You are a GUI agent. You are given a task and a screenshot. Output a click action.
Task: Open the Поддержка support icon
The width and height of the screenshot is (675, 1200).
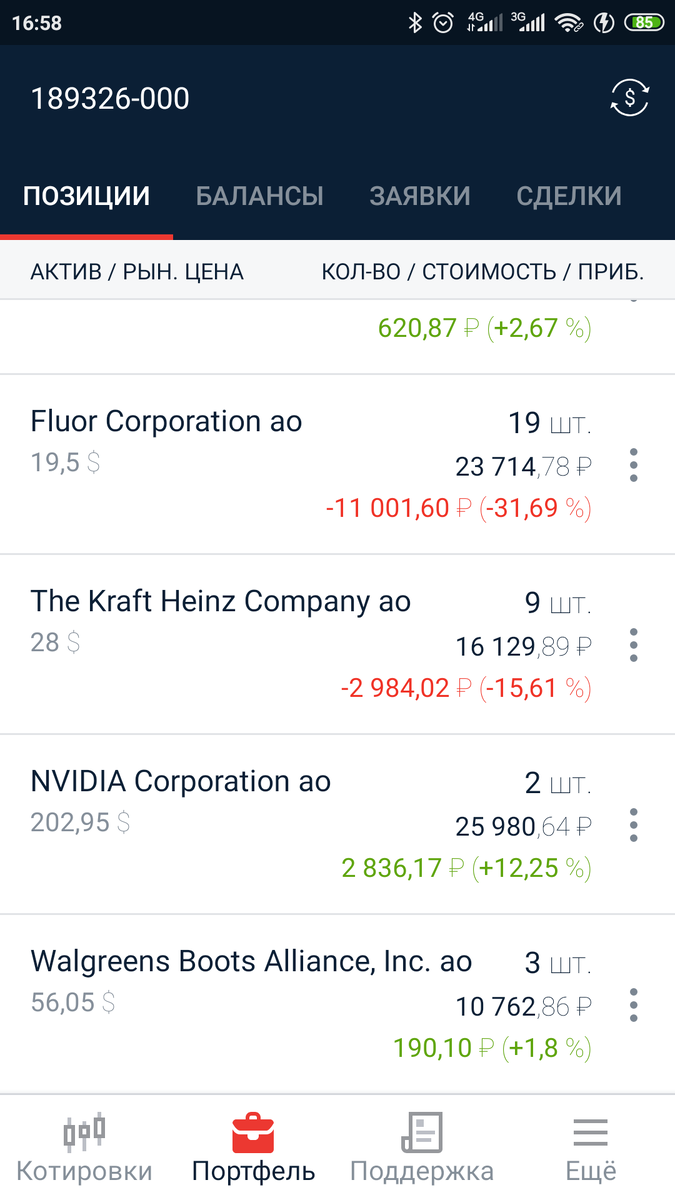click(x=422, y=1133)
